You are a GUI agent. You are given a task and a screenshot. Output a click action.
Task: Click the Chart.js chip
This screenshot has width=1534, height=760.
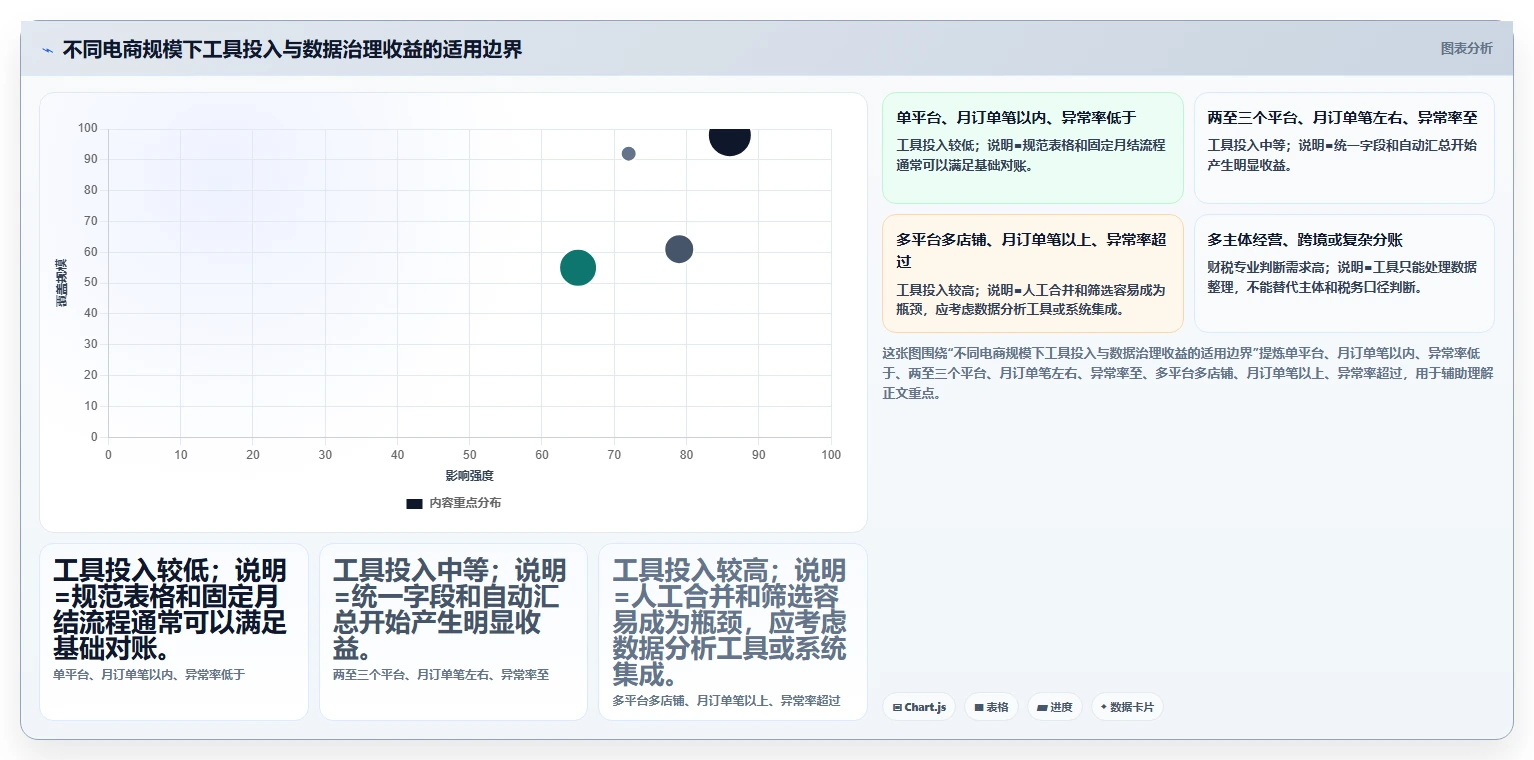[919, 707]
